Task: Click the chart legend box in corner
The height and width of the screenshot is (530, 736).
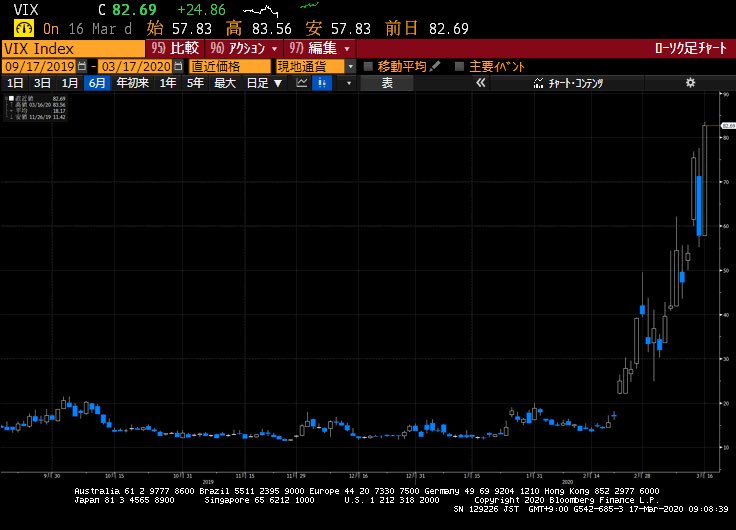Action: [x=35, y=108]
